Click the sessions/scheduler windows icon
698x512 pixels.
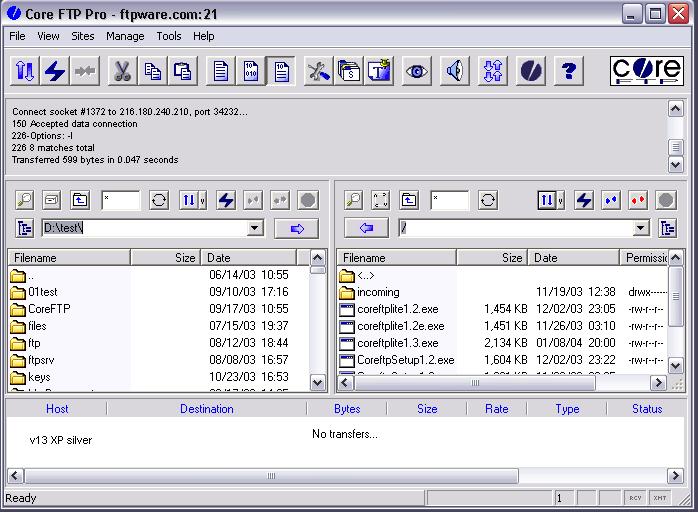pyautogui.click(x=349, y=71)
